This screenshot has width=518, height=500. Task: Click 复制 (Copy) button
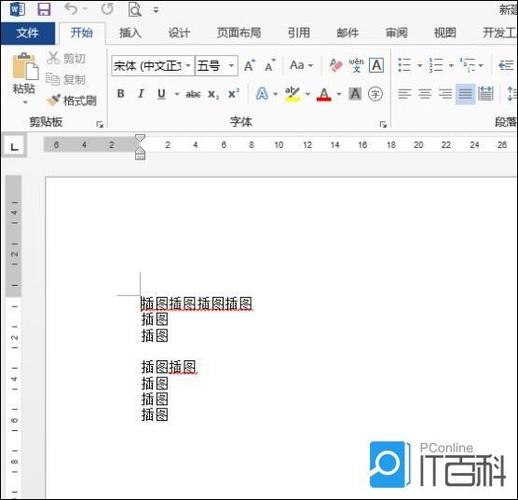(x=66, y=79)
